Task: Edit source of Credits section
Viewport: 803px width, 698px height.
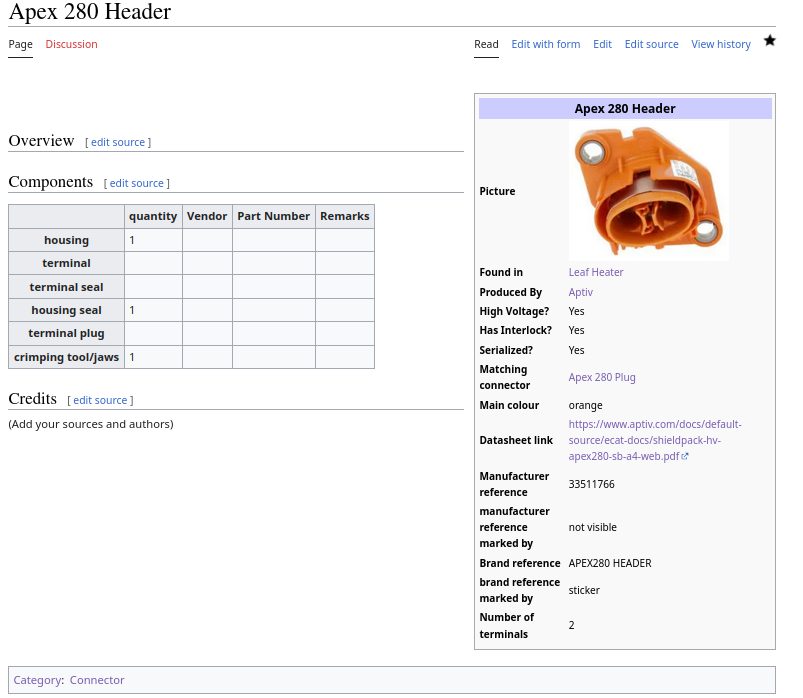Action: [x=100, y=400]
